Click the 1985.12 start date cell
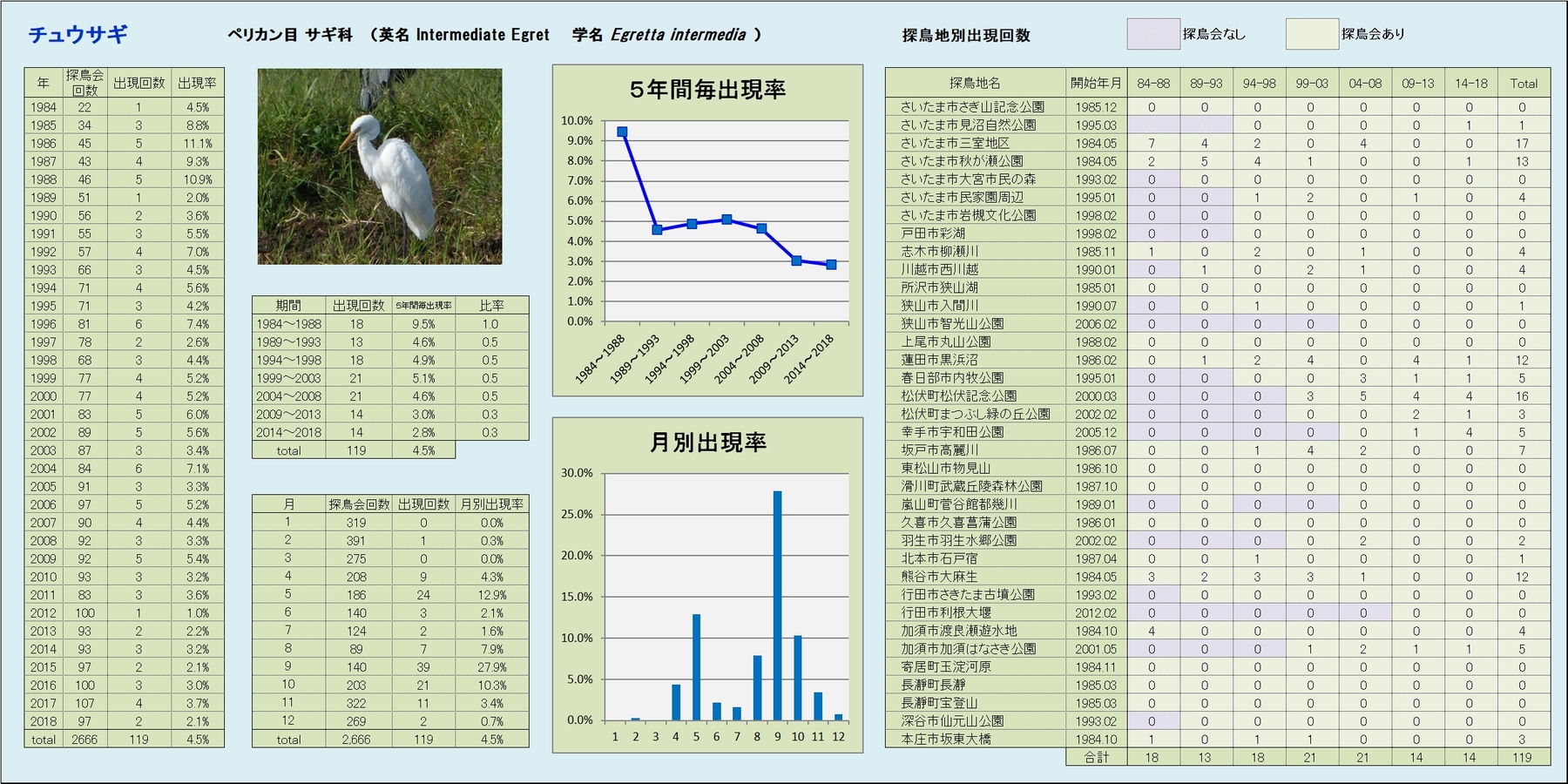The height and width of the screenshot is (784, 1568). [x=1096, y=107]
